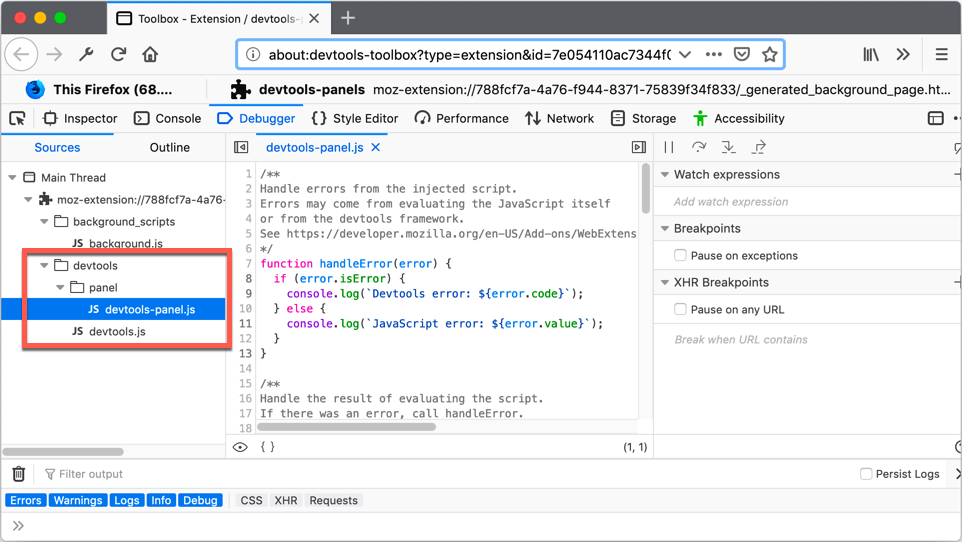Toggle the Debug filter
This screenshot has width=962, height=542.
(200, 500)
